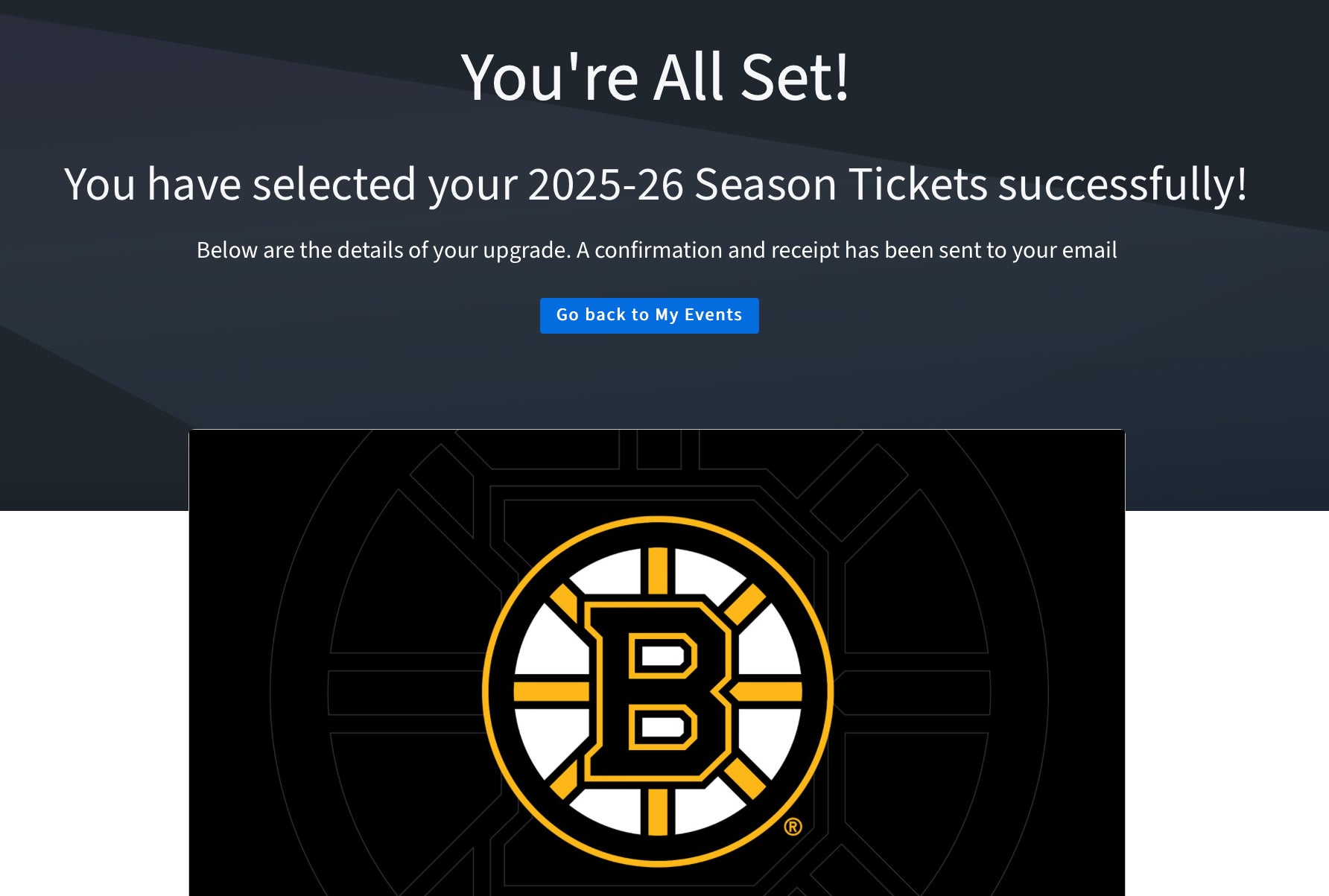
Task: Click the lower-left diagonal yellow spoke of the logo
Action: coord(568,780)
